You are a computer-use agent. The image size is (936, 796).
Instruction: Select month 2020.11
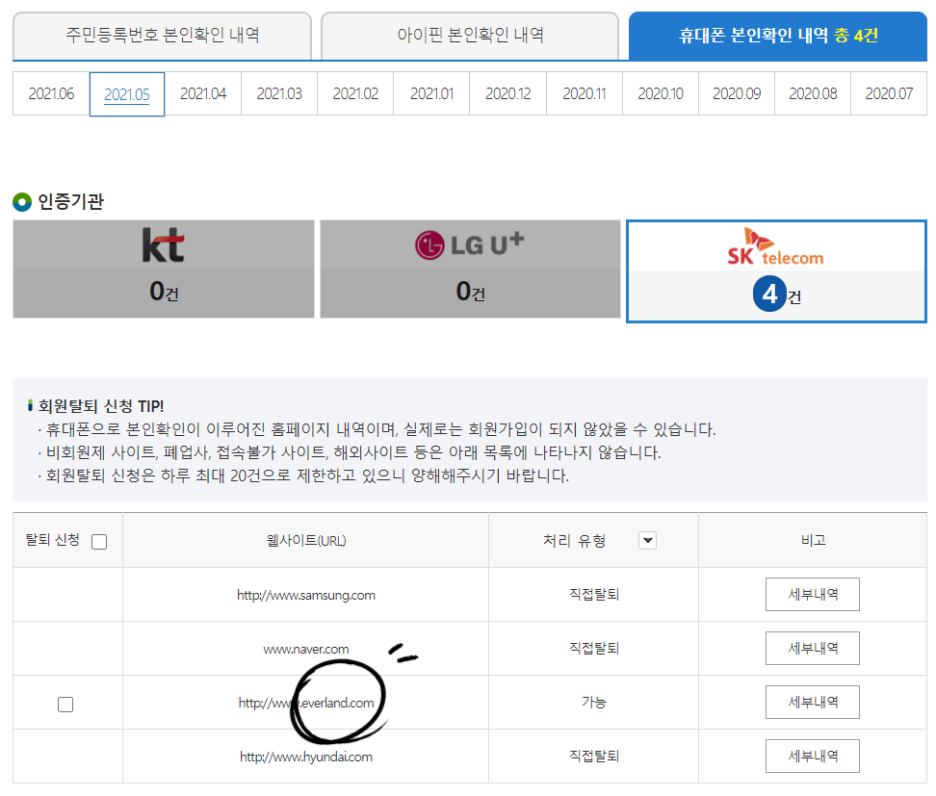coord(584,94)
